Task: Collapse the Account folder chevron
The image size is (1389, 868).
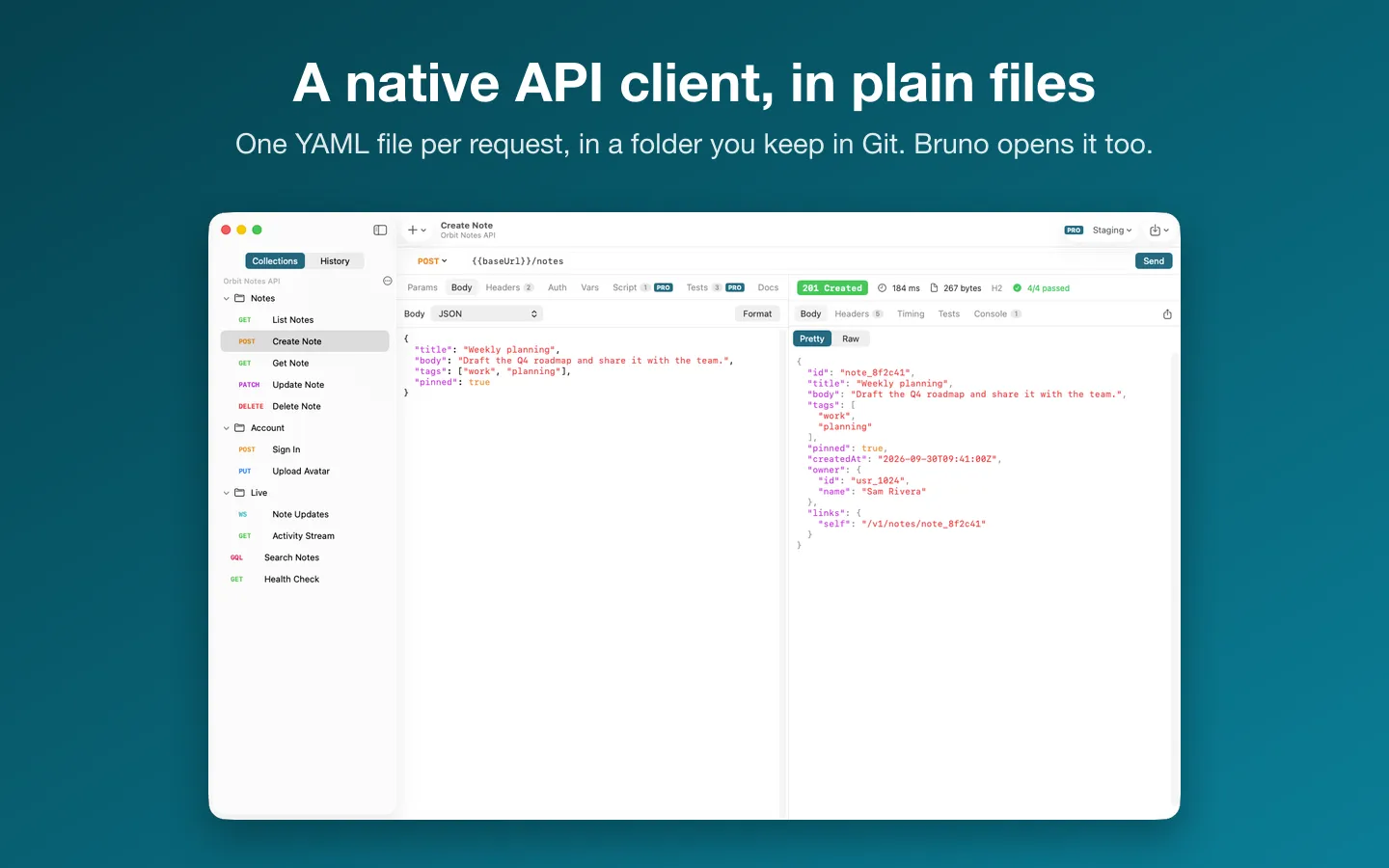Action: click(x=227, y=428)
